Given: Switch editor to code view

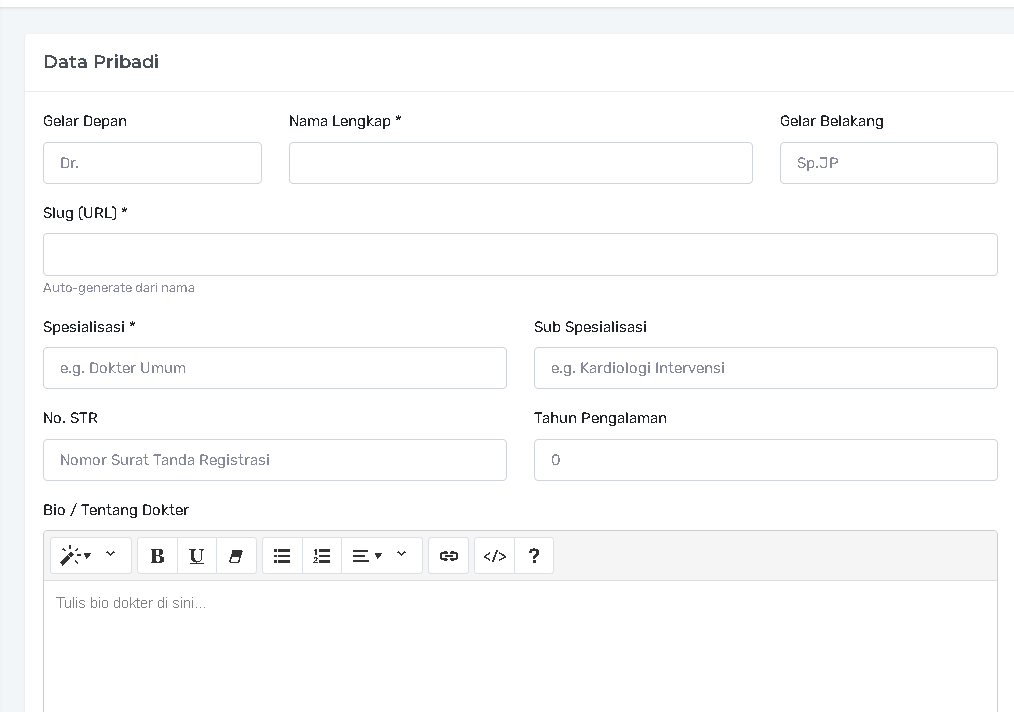Looking at the screenshot, I should [494, 556].
